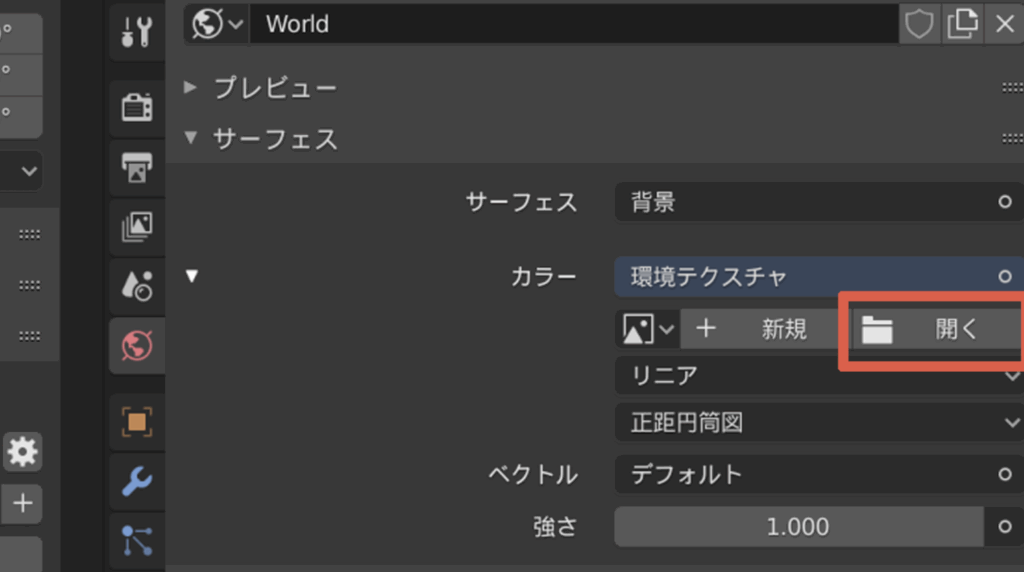Collapse the サーフェス panel header
The image size is (1024, 572).
click(275, 139)
